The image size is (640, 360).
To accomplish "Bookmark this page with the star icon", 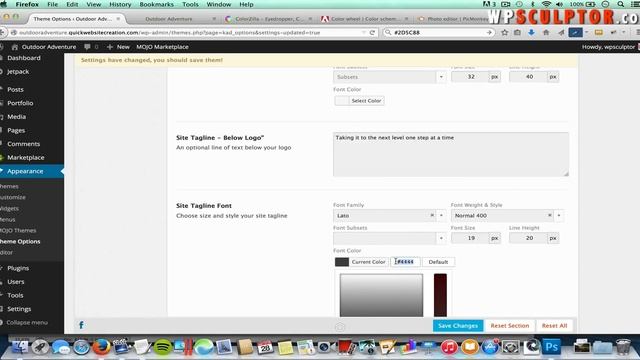I will tap(504, 32).
